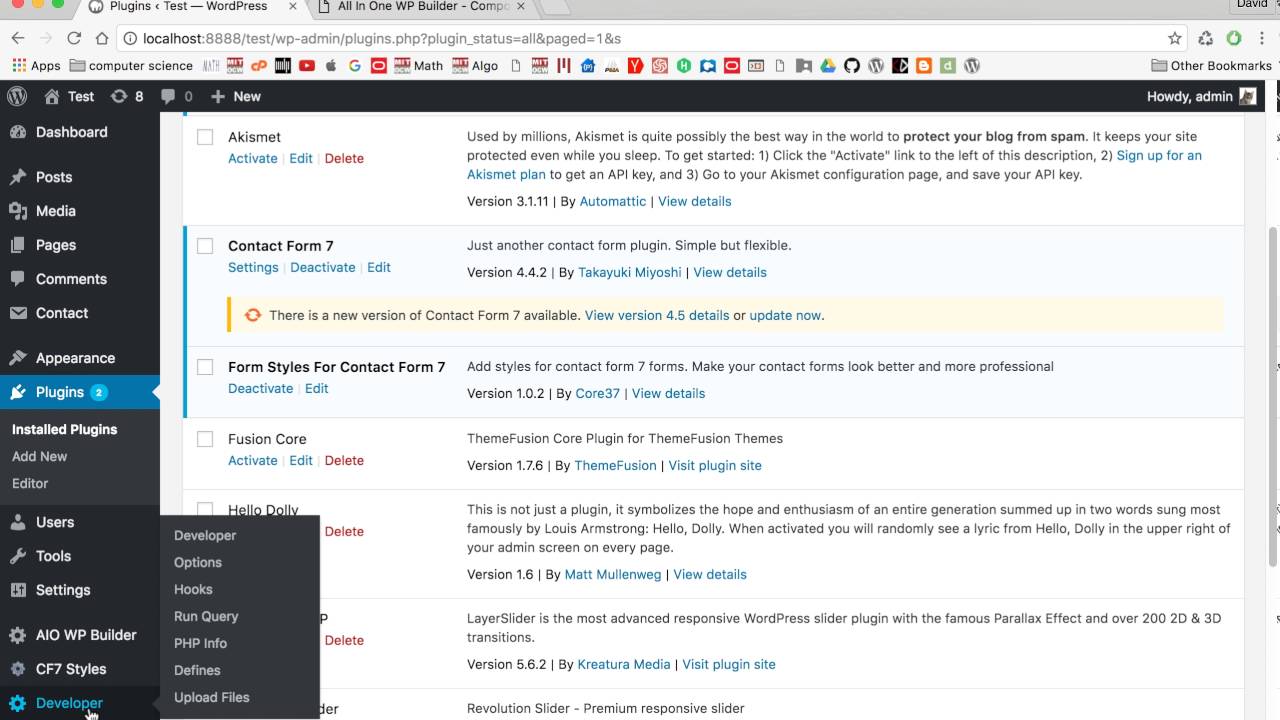Open Contact Form 7 Settings link
The width and height of the screenshot is (1280, 720).
[253, 267]
